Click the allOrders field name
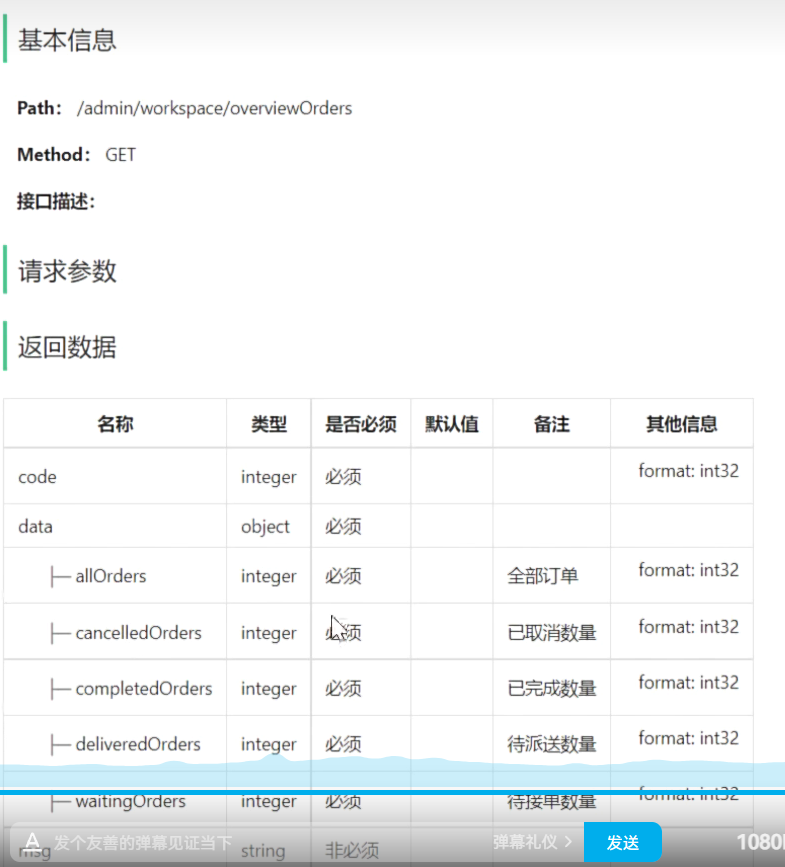Viewport: 785px width, 867px height. click(111, 576)
